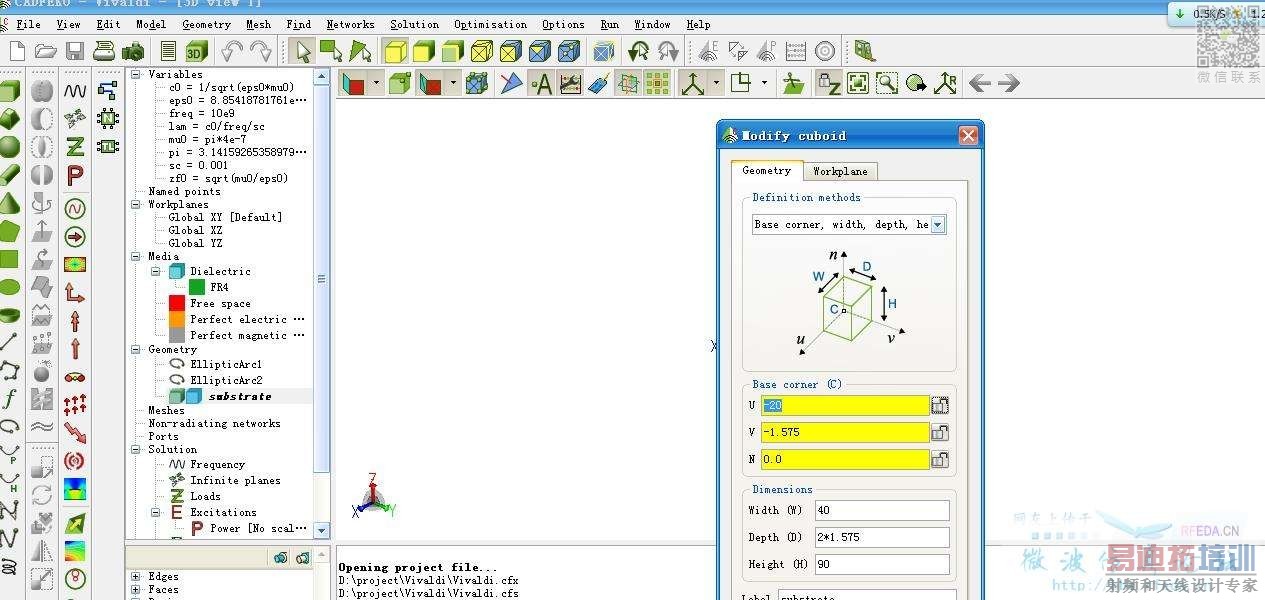Open the File menu
The height and width of the screenshot is (600, 1265).
tap(29, 24)
